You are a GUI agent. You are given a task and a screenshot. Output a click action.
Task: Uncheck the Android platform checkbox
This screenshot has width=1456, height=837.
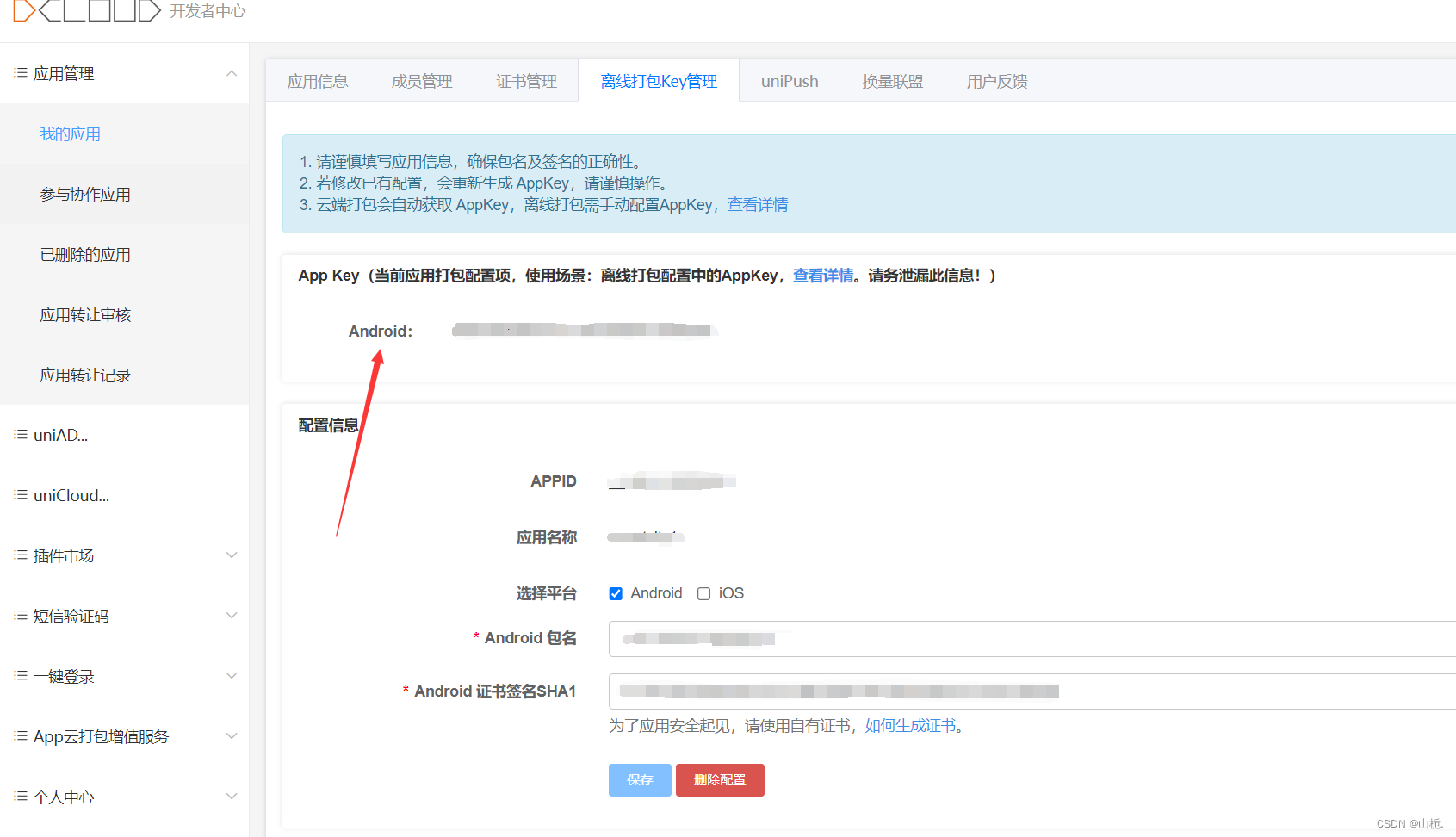click(x=616, y=593)
